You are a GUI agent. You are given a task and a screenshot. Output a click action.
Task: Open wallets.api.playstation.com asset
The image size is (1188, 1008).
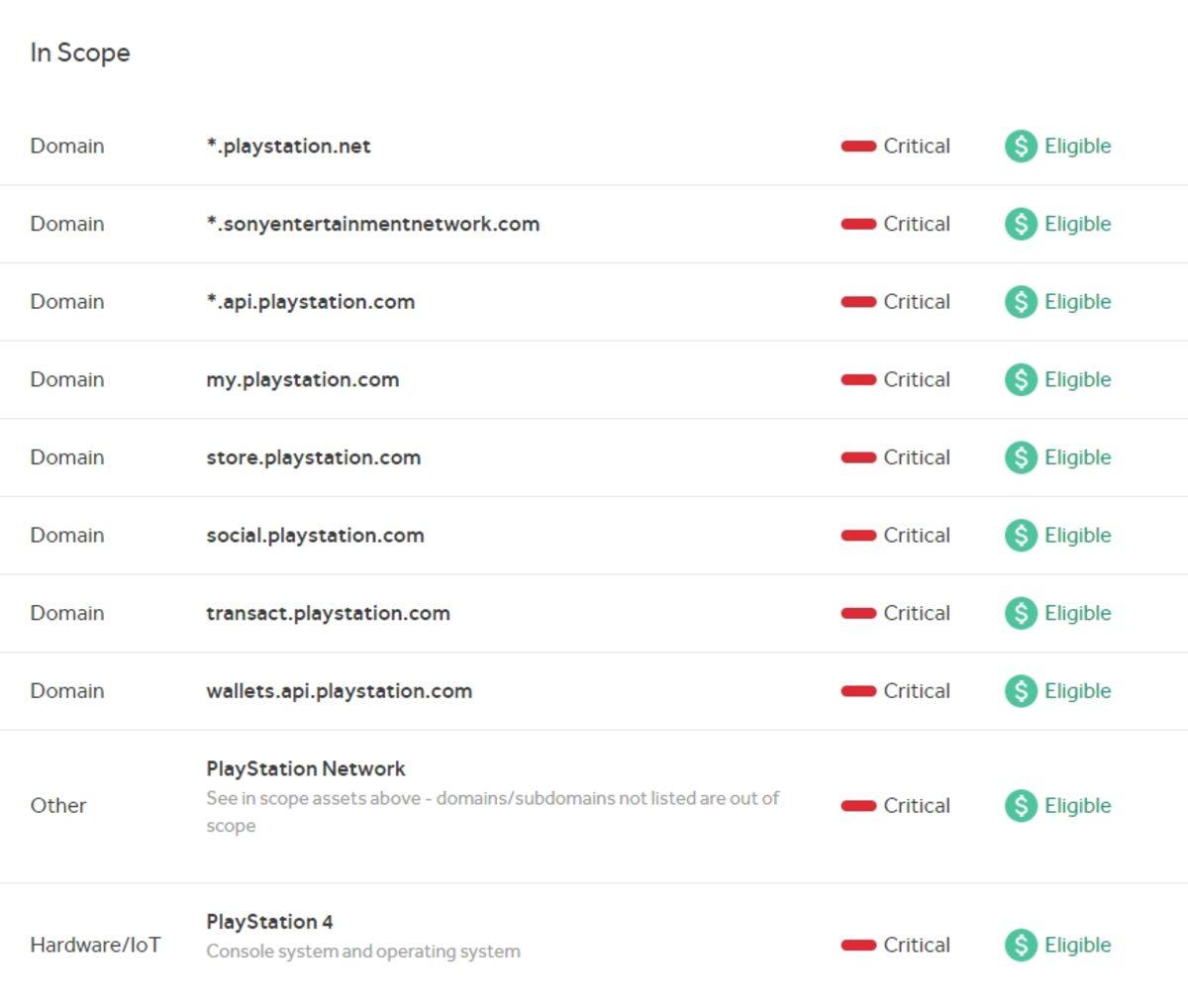point(339,691)
